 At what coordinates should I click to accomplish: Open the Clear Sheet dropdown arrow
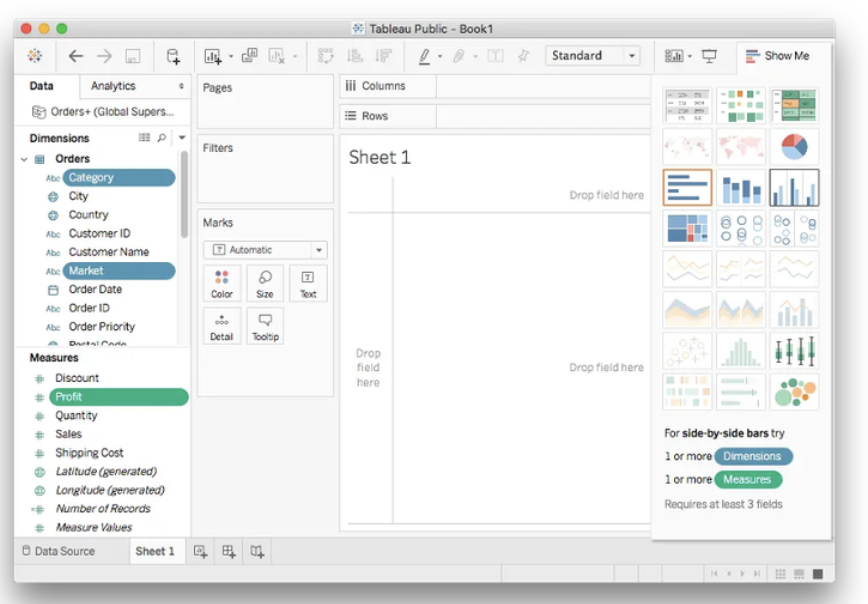tap(294, 56)
